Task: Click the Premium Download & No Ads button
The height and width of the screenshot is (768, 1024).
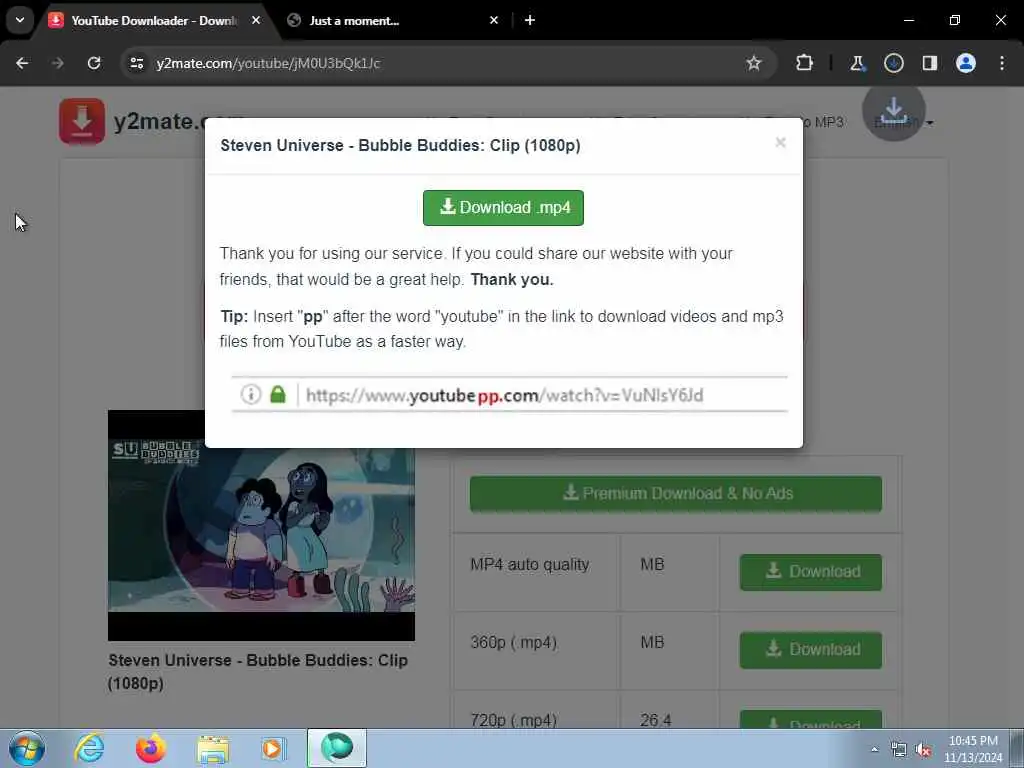Action: 676,494
